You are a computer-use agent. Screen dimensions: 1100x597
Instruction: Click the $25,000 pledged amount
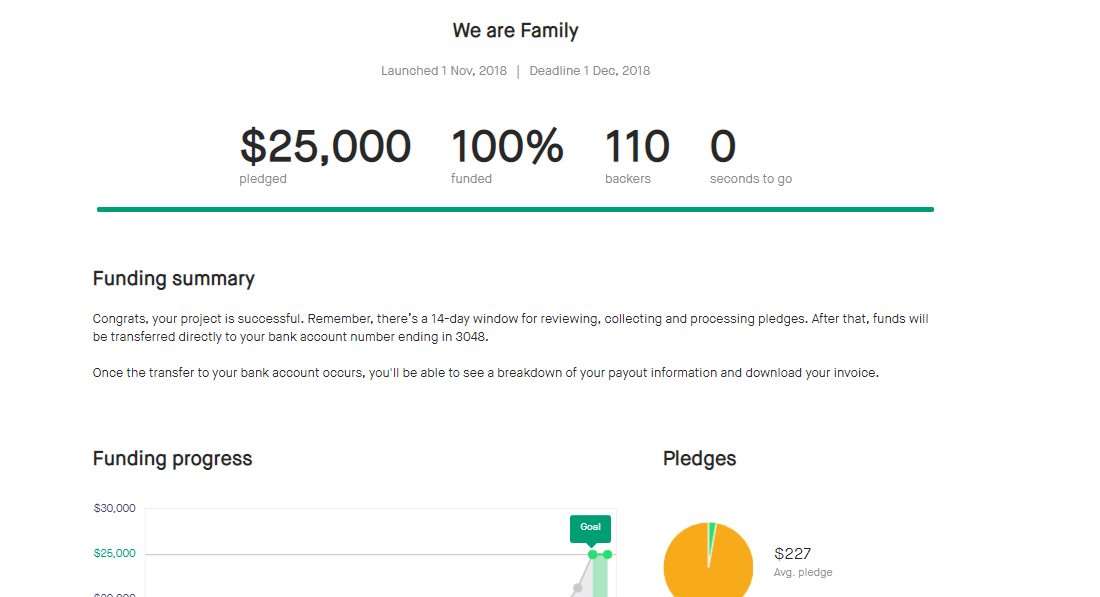click(x=325, y=147)
